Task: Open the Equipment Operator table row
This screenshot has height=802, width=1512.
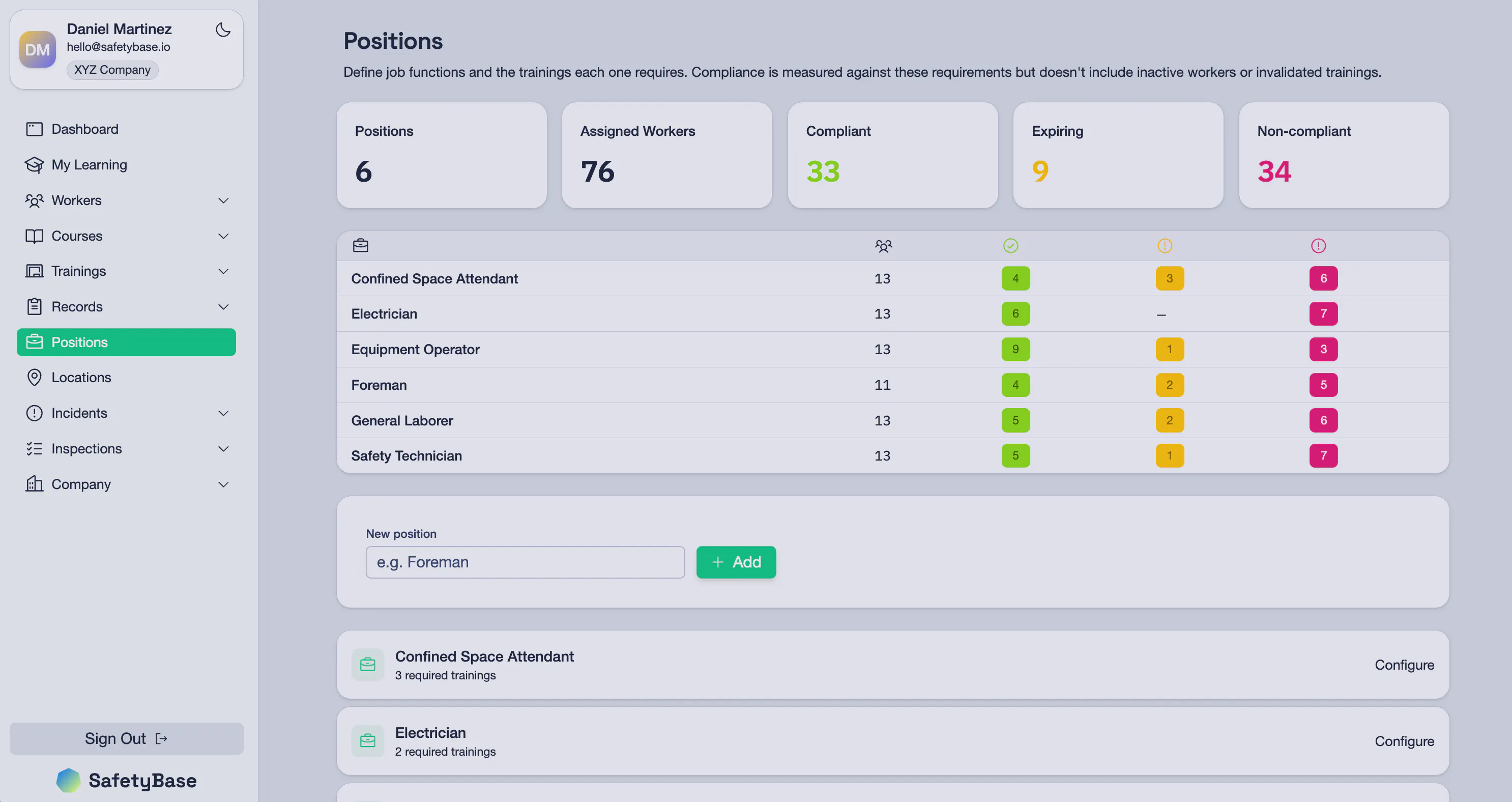Action: coord(892,350)
